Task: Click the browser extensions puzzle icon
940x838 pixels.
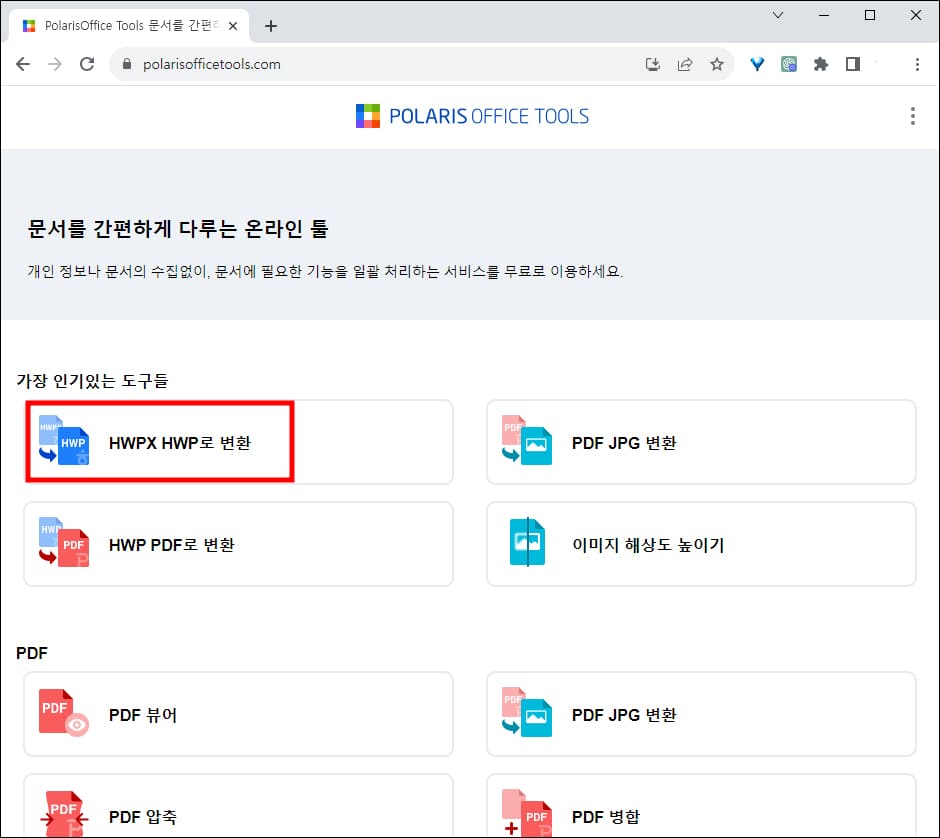Action: pos(821,63)
